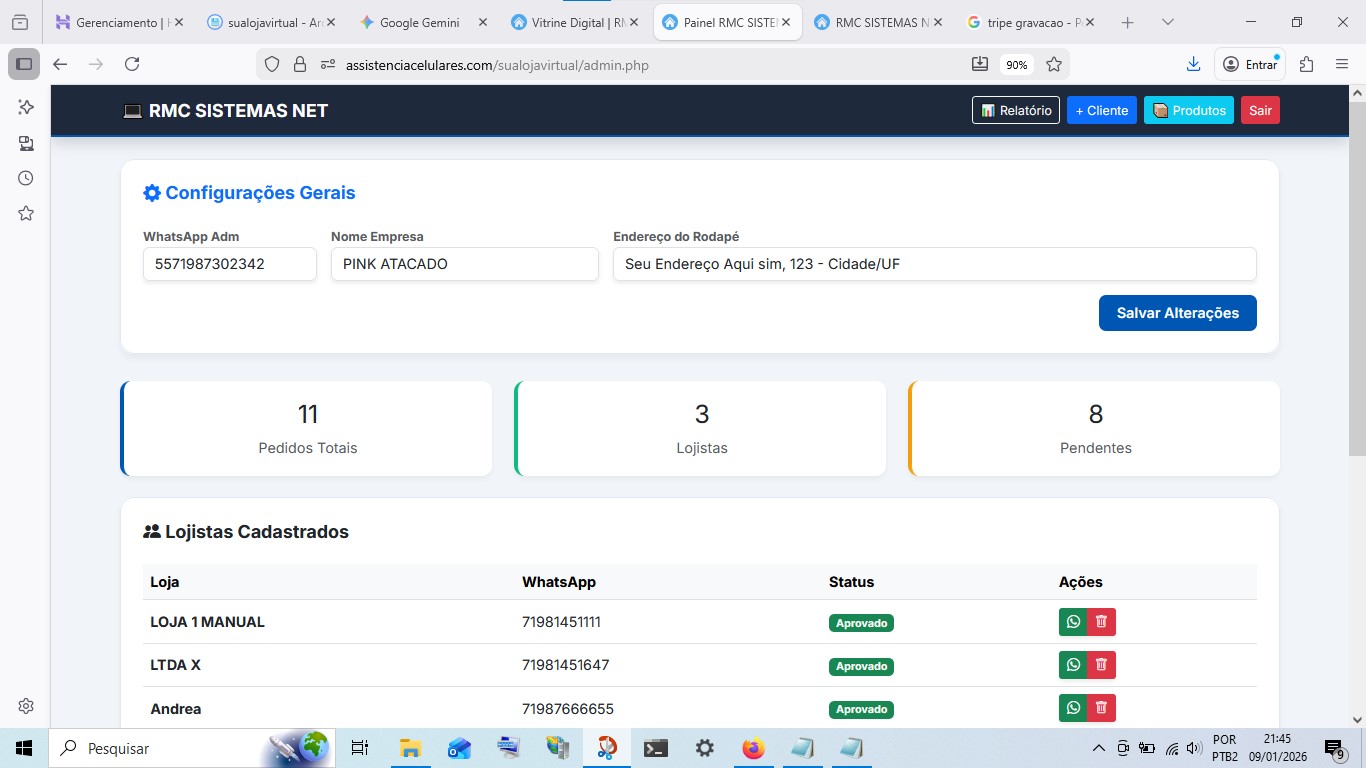Click the Nome Empresa input field
This screenshot has height=768, width=1366.
coord(464,265)
